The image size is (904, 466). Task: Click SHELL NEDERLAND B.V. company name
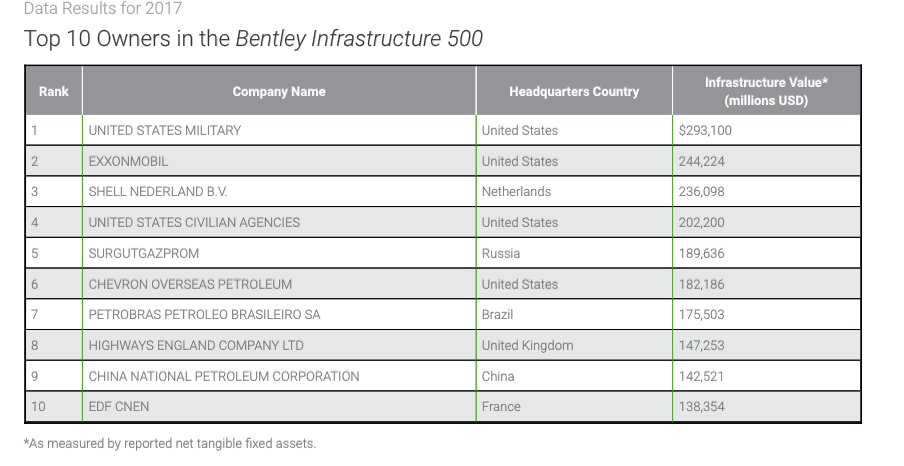151,192
